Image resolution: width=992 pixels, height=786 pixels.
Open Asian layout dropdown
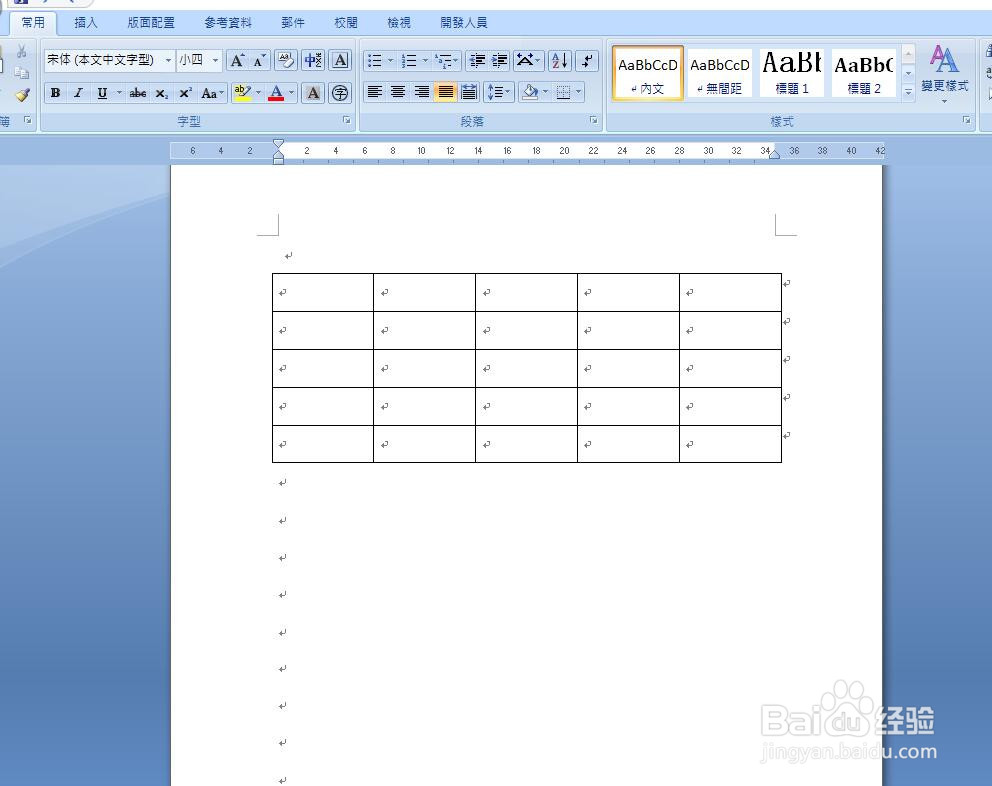528,61
